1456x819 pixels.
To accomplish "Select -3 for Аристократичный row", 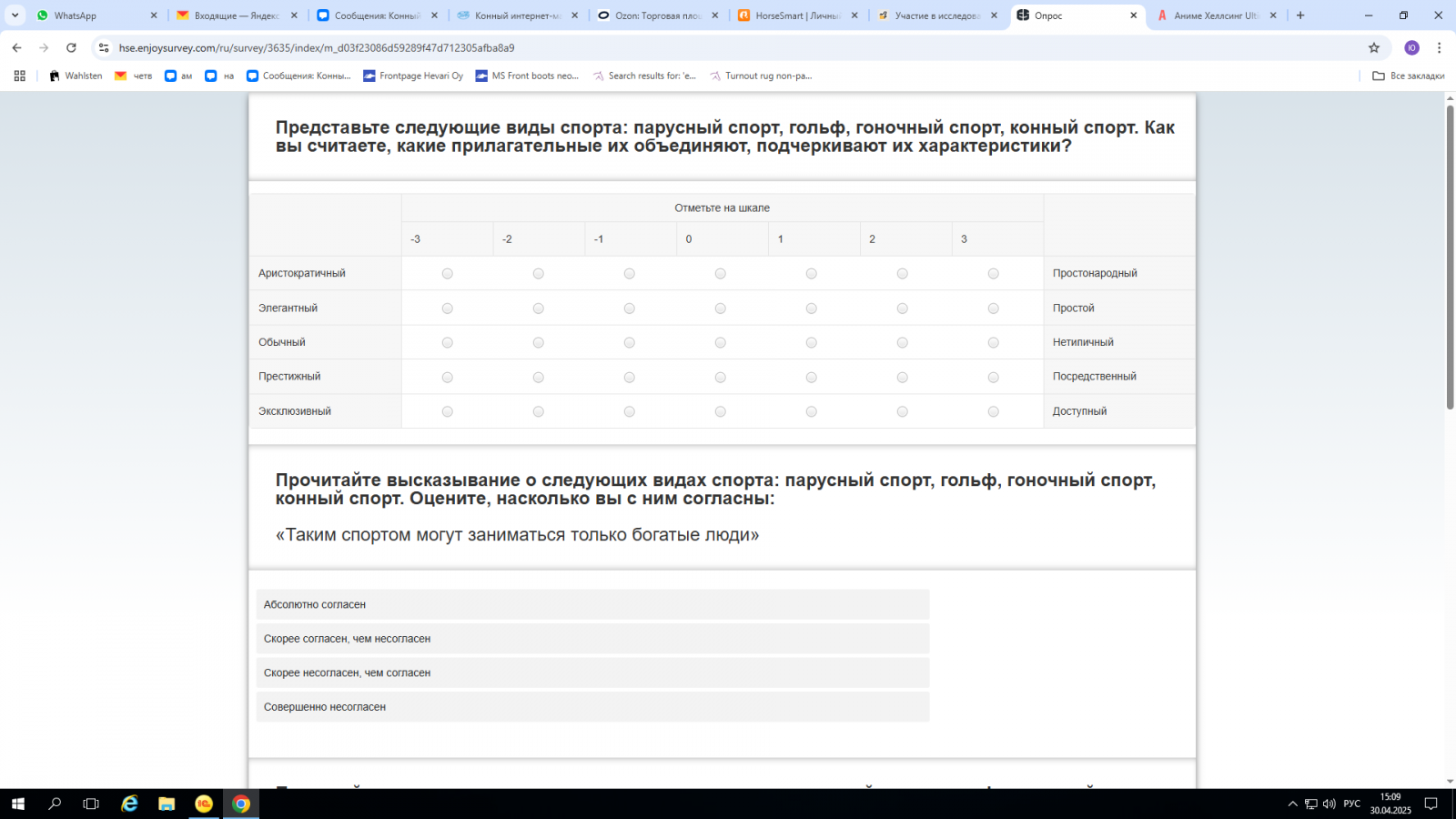I will point(447,273).
